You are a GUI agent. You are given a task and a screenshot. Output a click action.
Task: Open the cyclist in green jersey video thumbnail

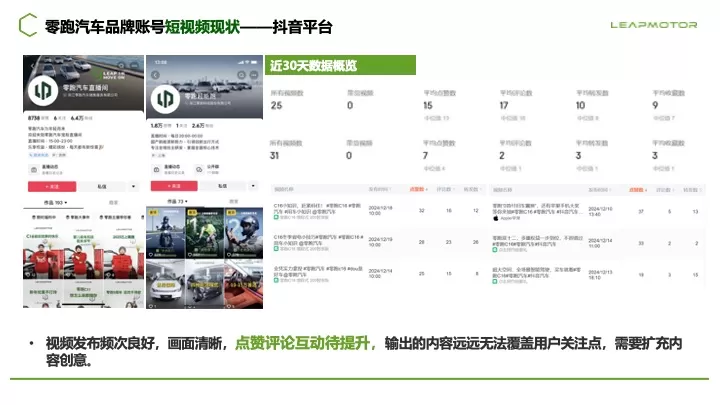click(x=204, y=233)
